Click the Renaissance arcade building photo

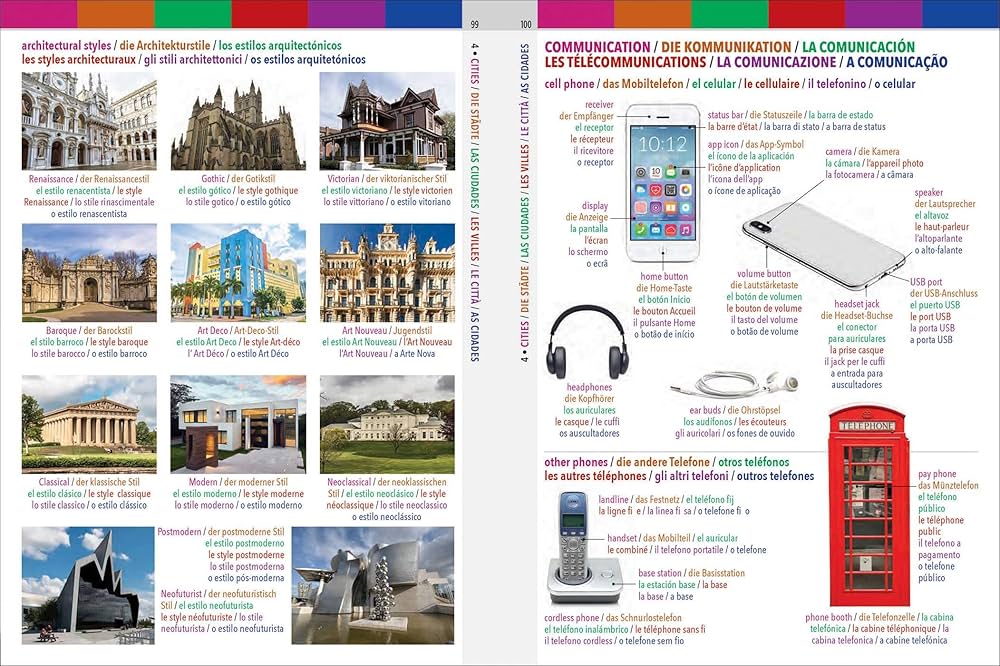[89, 121]
